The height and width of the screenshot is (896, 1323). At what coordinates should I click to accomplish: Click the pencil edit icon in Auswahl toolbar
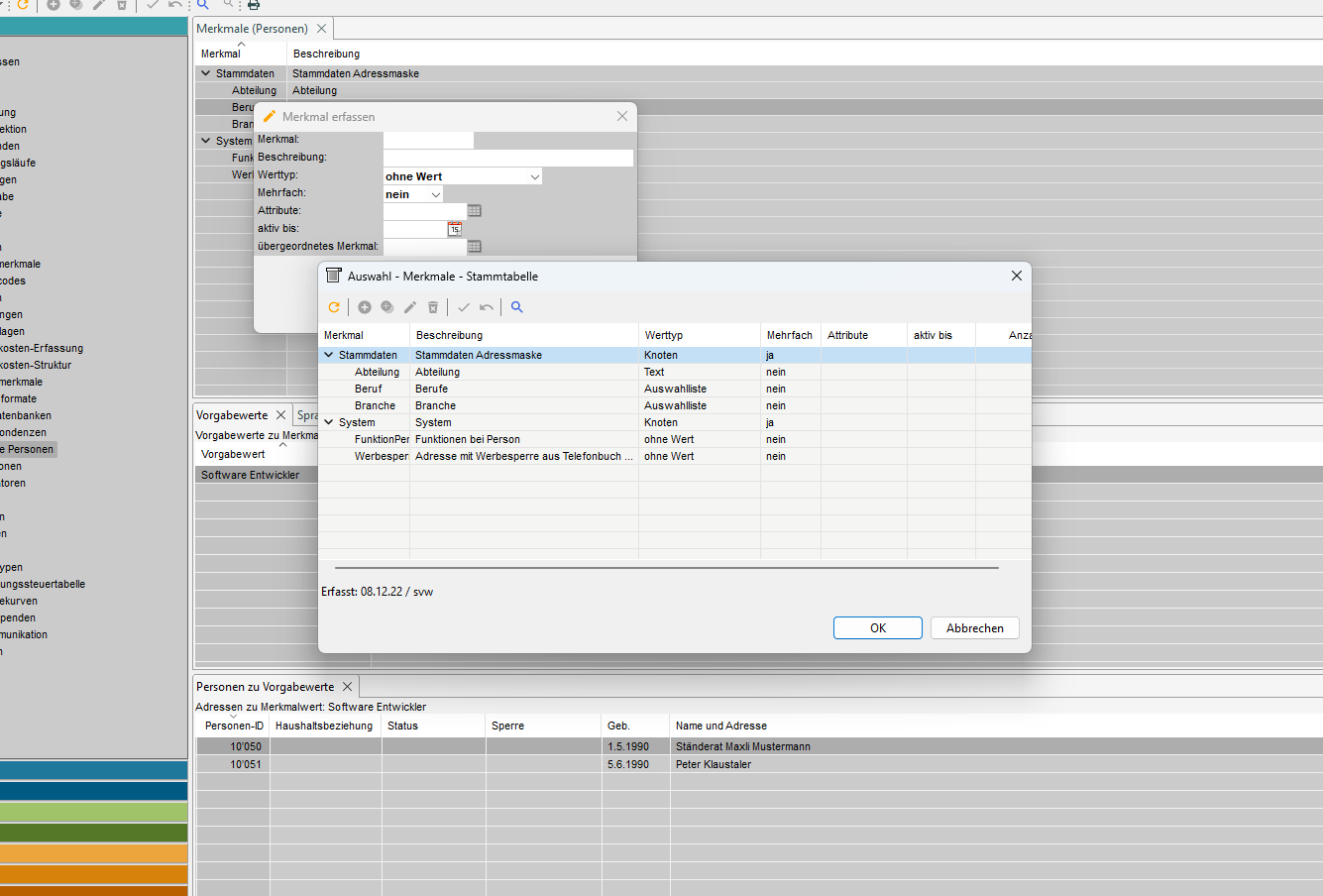(410, 307)
